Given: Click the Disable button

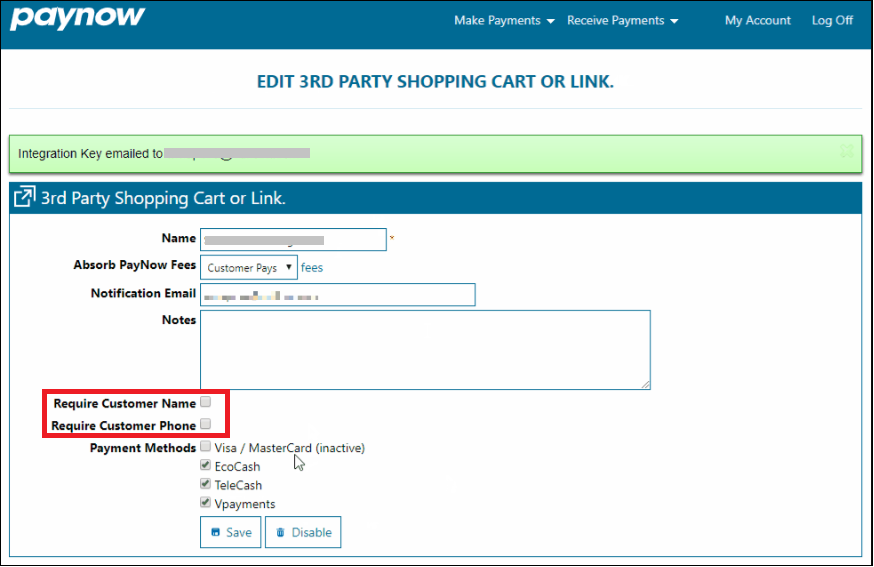Looking at the screenshot, I should coord(303,532).
